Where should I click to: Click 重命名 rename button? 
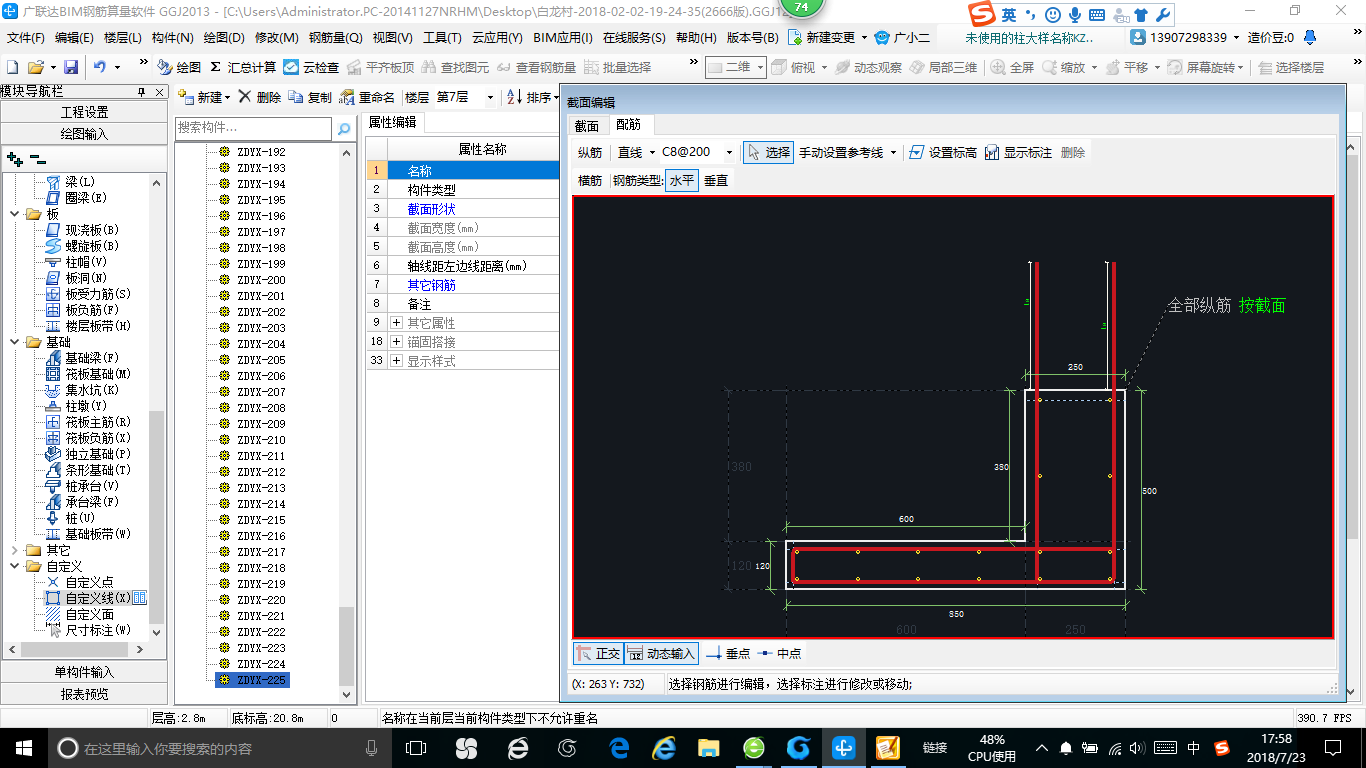click(367, 97)
